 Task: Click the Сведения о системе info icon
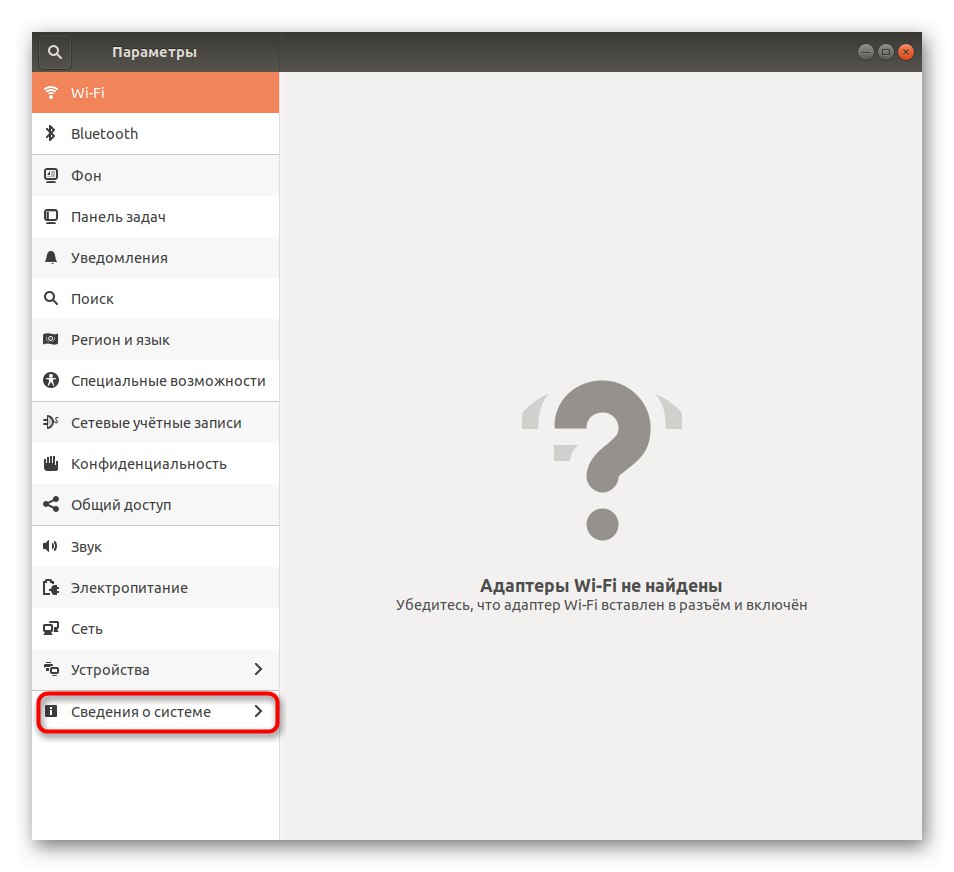pyautogui.click(x=51, y=711)
